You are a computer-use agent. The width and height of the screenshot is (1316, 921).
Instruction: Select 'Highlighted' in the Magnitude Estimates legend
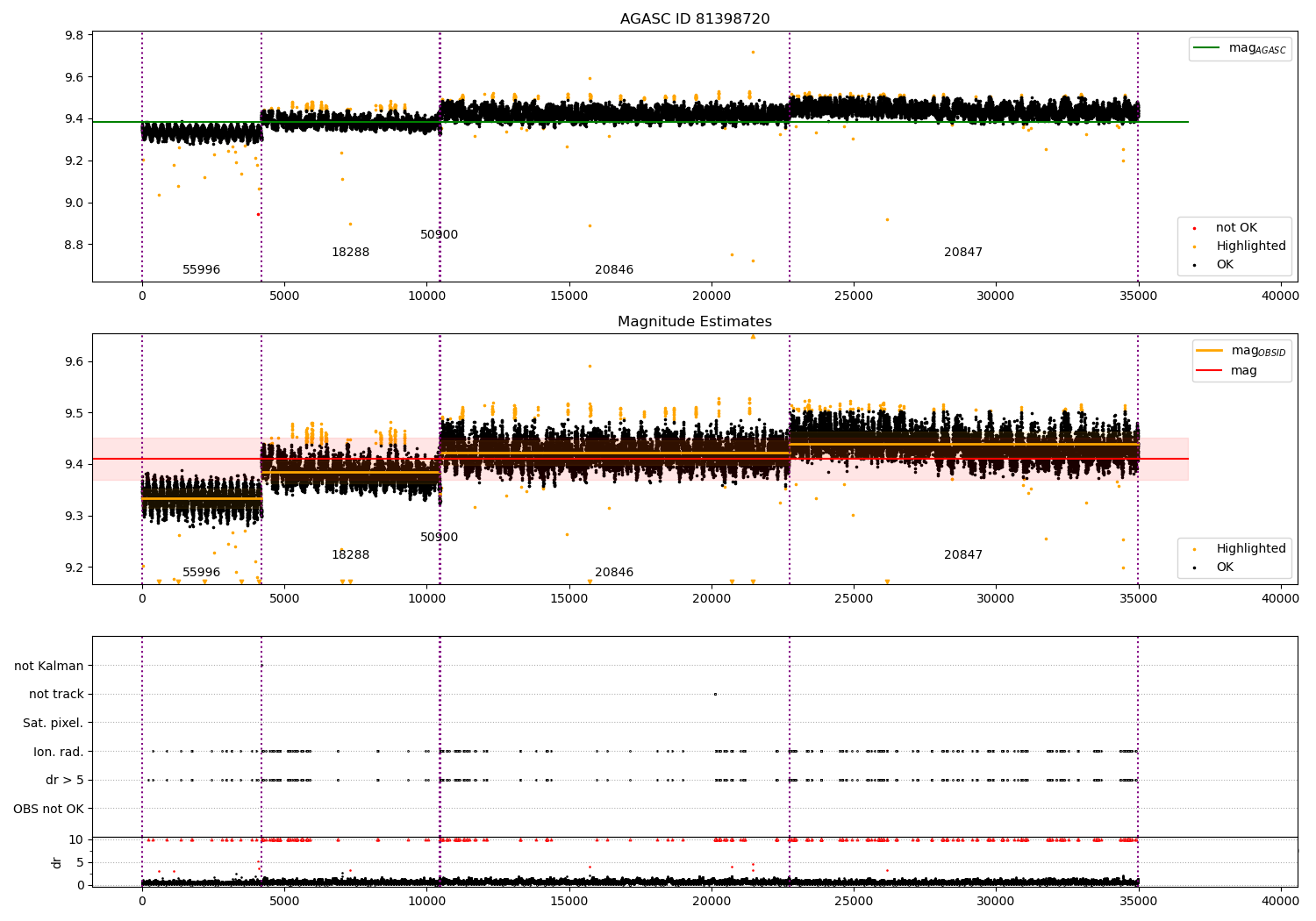(1251, 549)
